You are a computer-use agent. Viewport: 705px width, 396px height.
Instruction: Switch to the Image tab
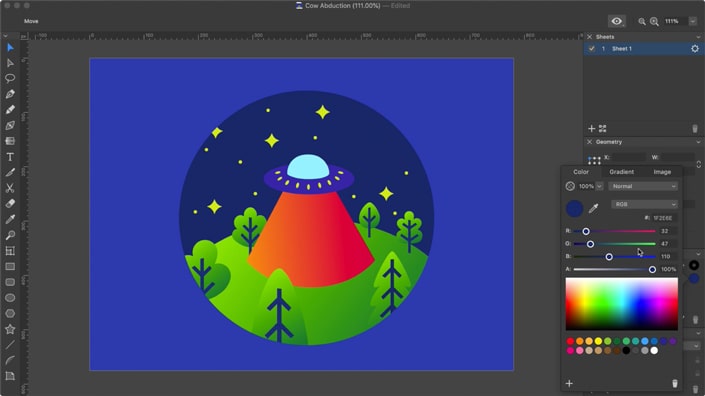662,172
